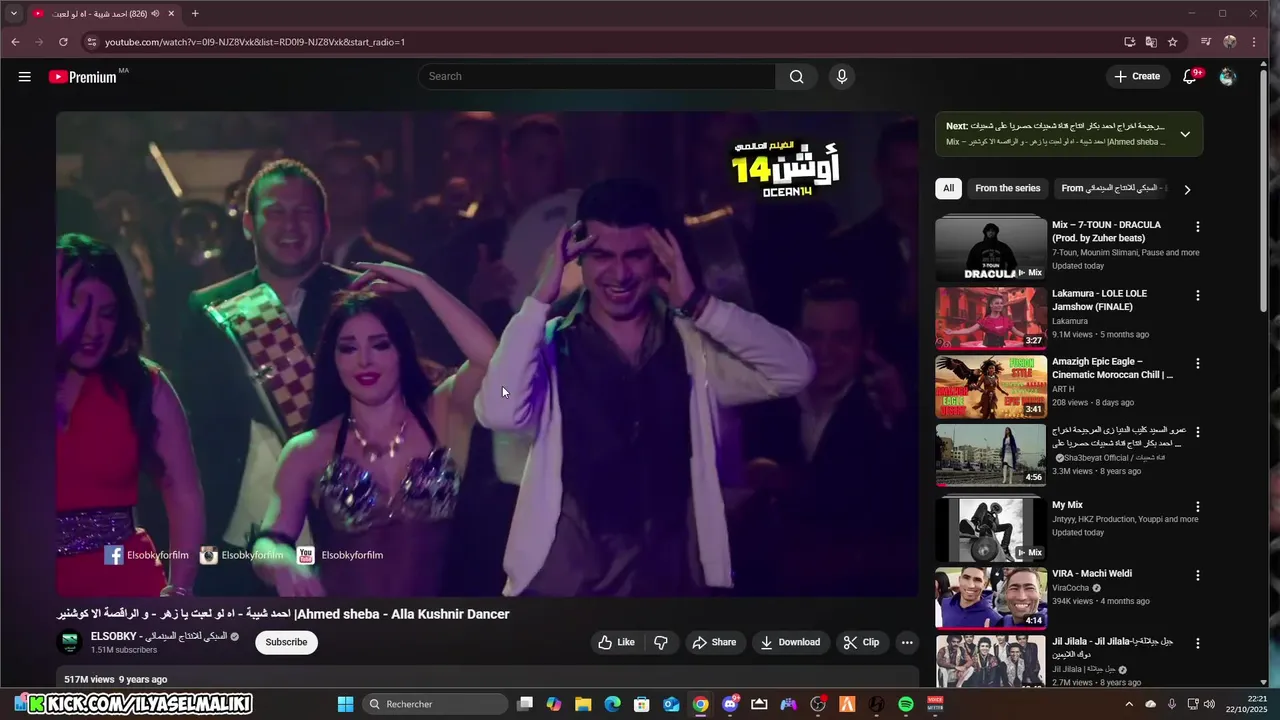The width and height of the screenshot is (1280, 720).
Task: Open Discord from the taskbar
Action: click(x=730, y=704)
